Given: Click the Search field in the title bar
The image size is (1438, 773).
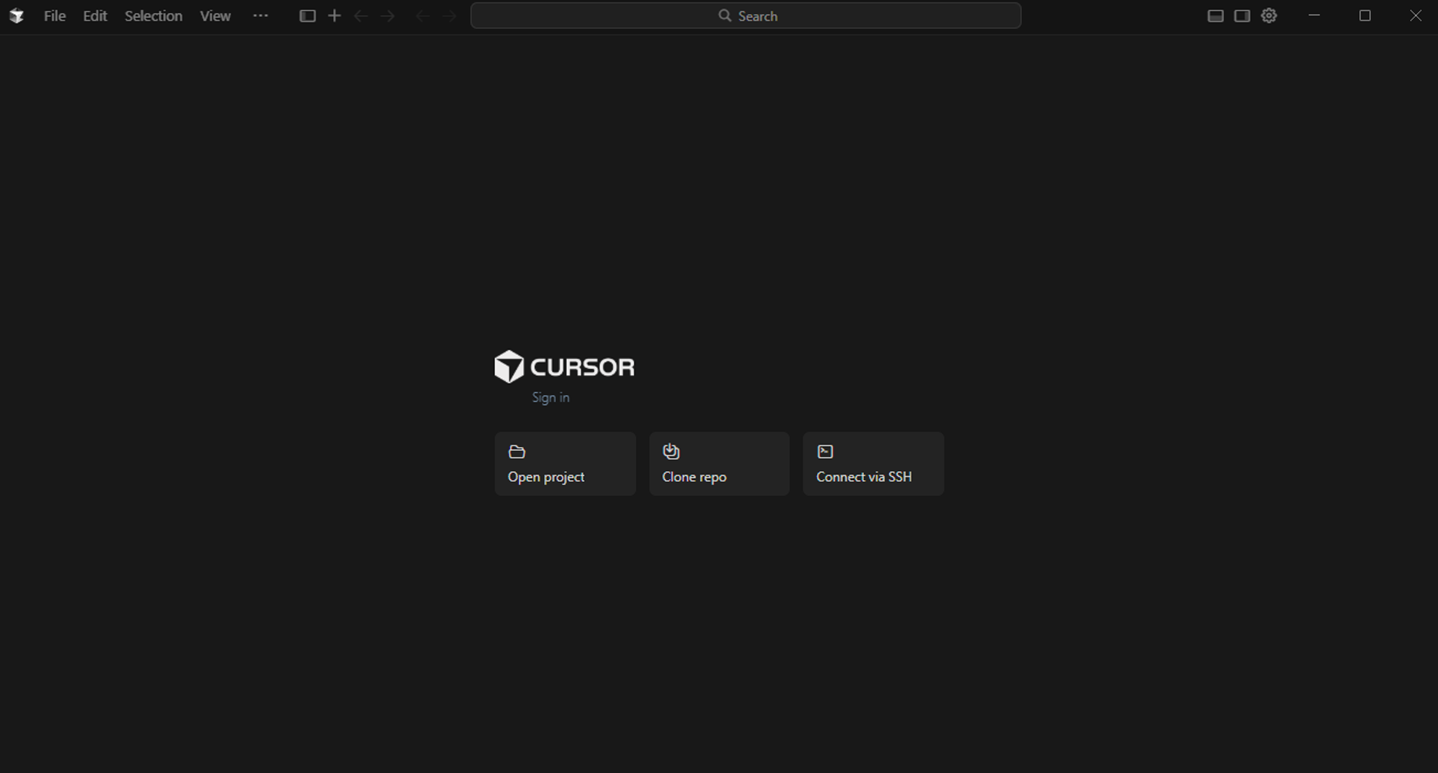Looking at the screenshot, I should [x=746, y=15].
